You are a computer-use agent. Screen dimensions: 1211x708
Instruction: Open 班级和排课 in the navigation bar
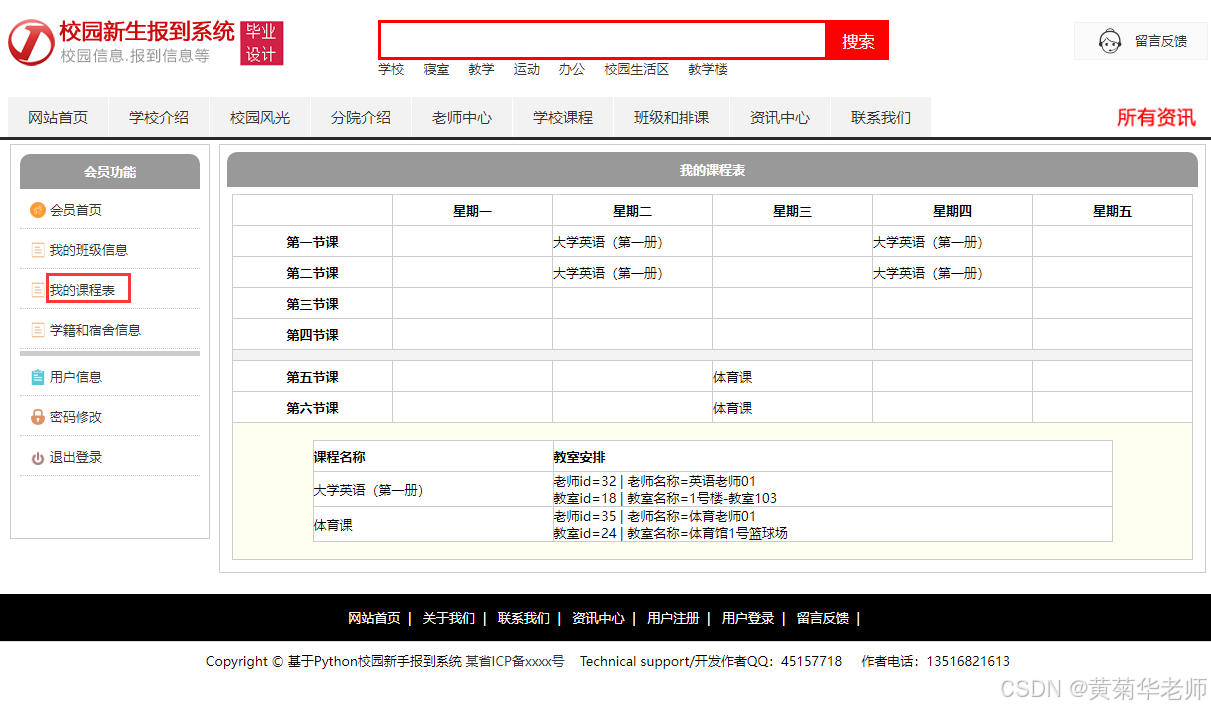671,117
